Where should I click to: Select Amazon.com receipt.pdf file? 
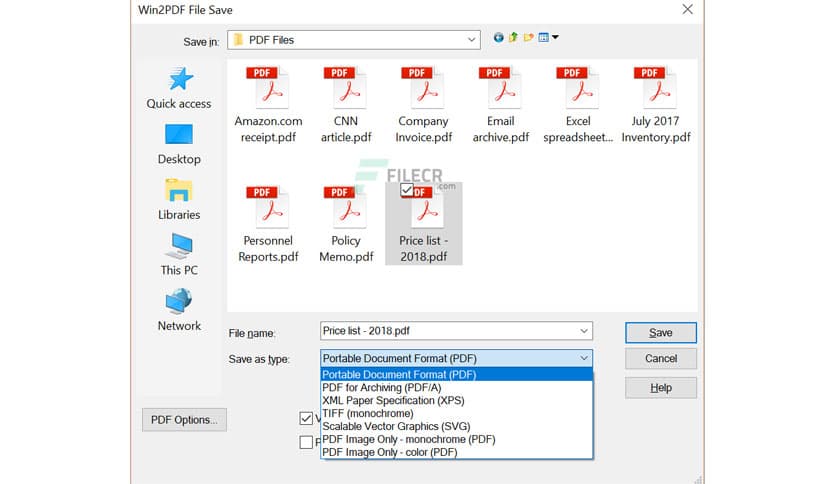(x=268, y=105)
